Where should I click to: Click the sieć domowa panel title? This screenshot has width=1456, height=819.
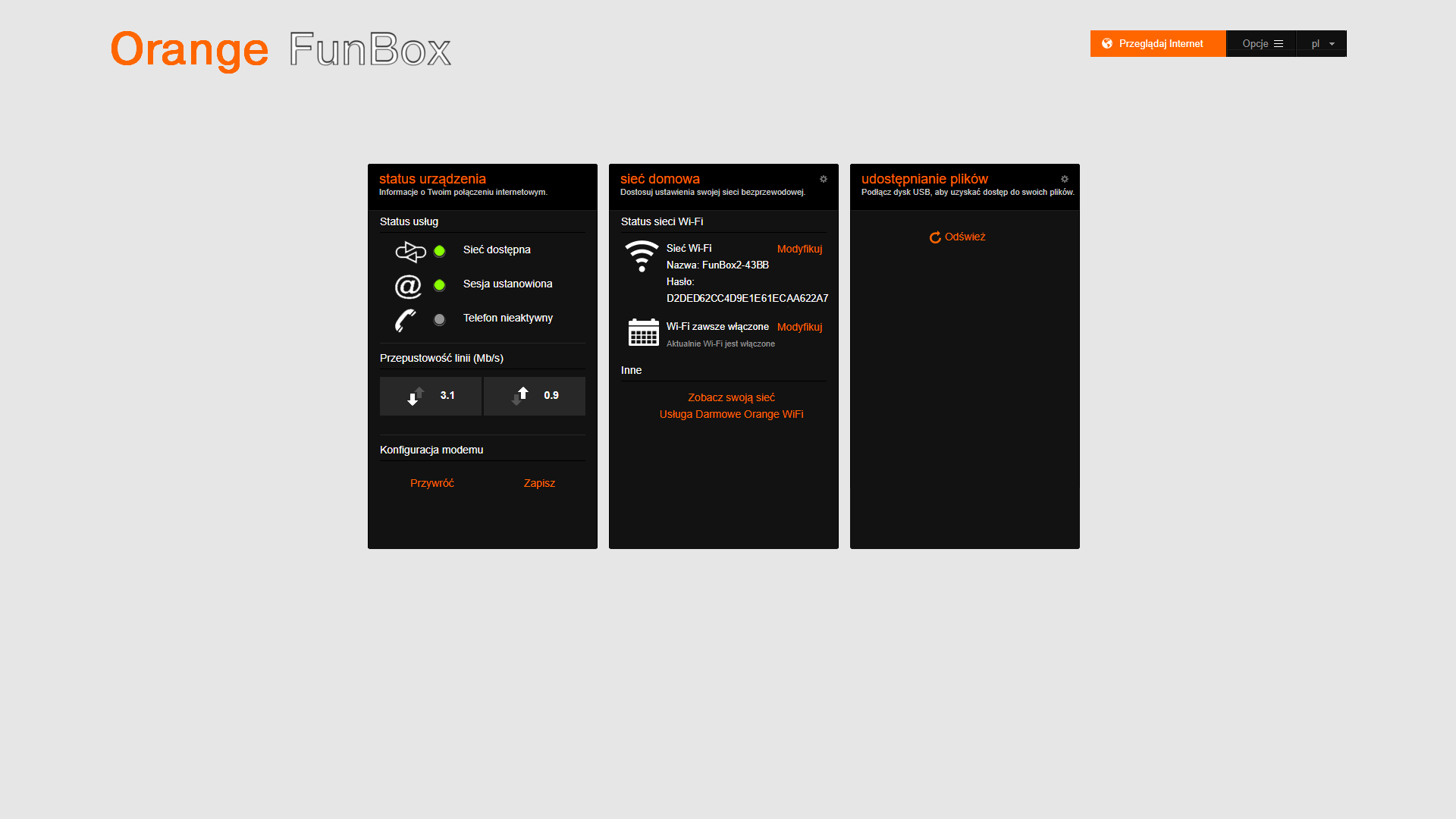(x=660, y=179)
